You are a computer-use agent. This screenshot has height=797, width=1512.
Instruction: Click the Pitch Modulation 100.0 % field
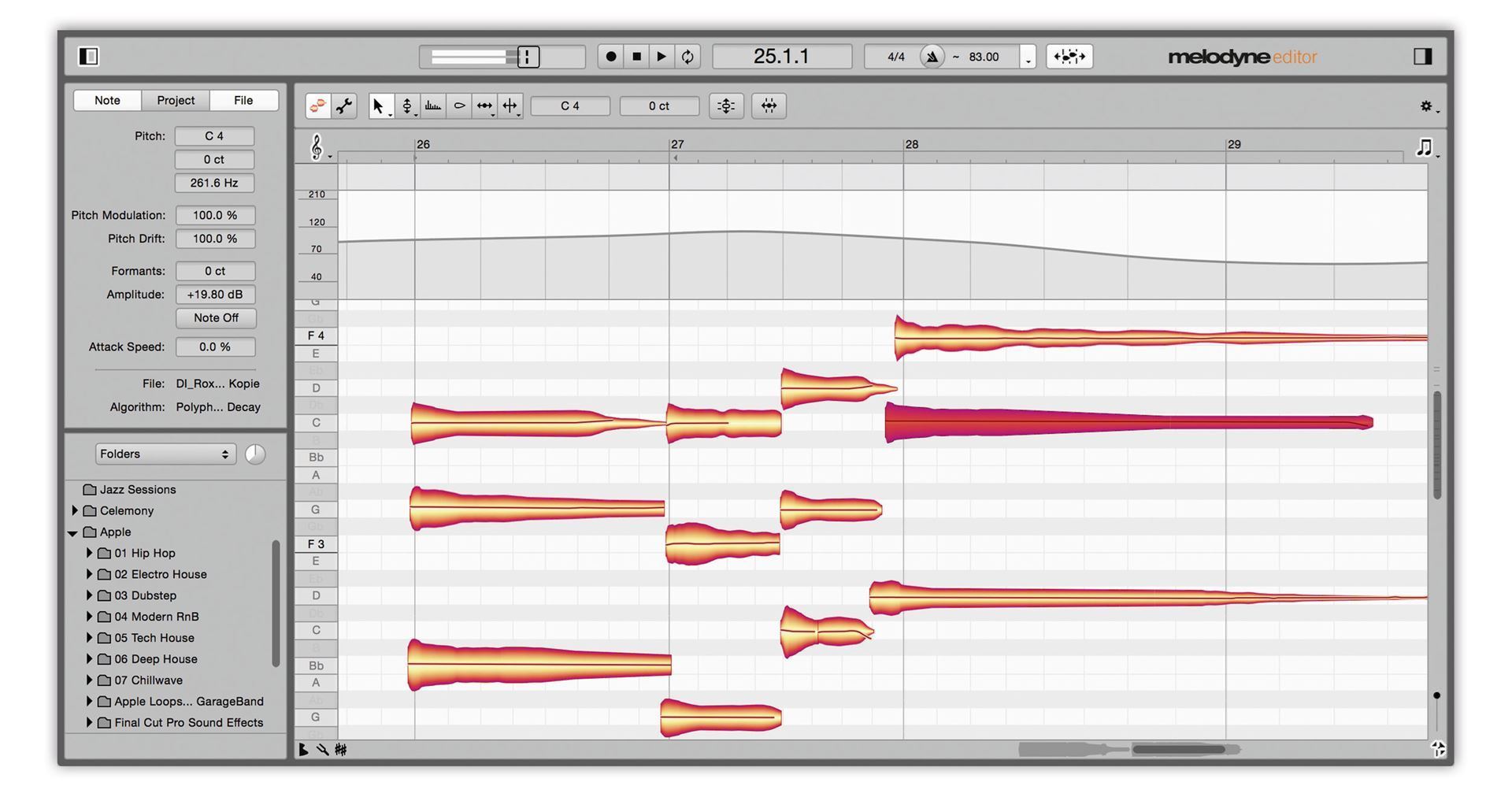[x=215, y=215]
